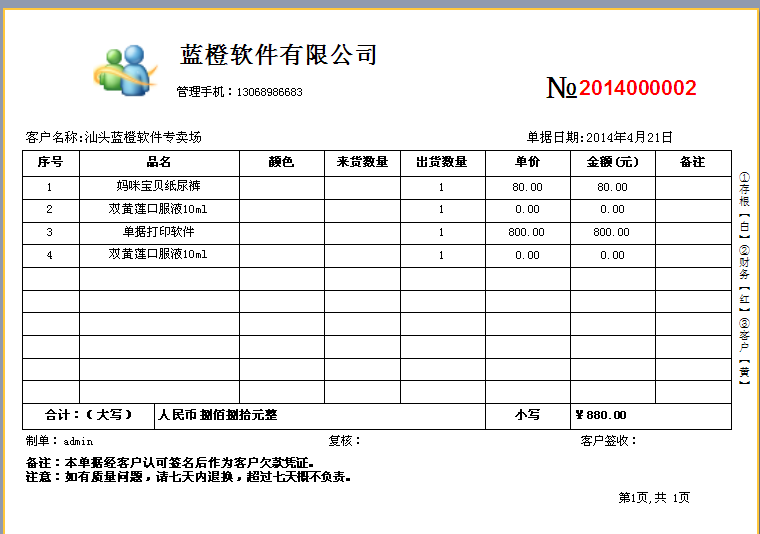
Task: Click the 序号 column header
Action: 50,162
